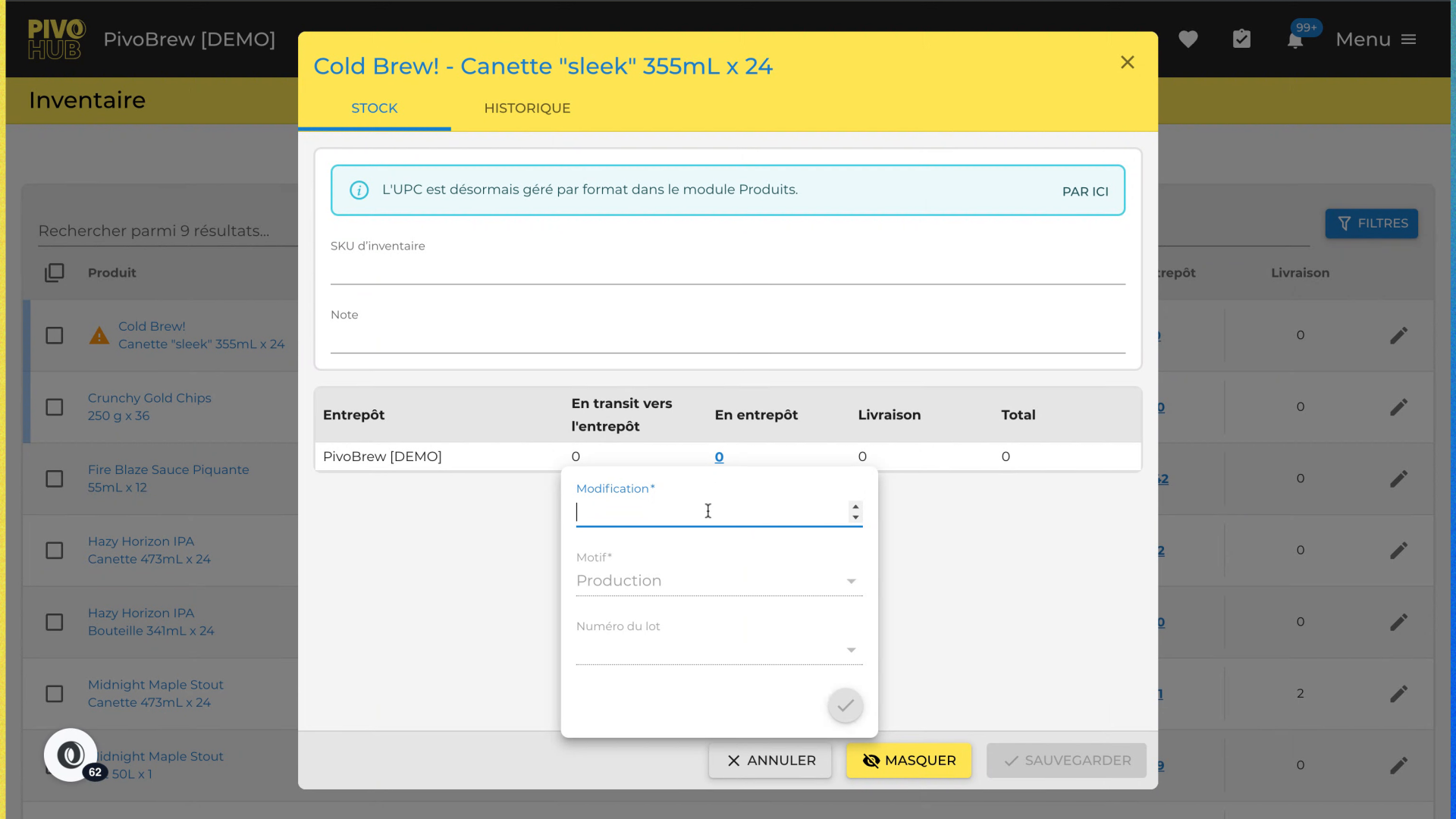
Task: Open notifications bell with 99+ badge
Action: tap(1295, 41)
